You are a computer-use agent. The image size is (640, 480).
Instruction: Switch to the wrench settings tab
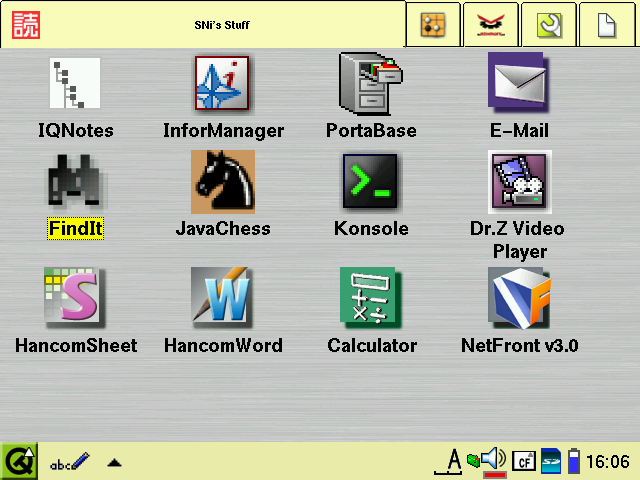coord(549,25)
